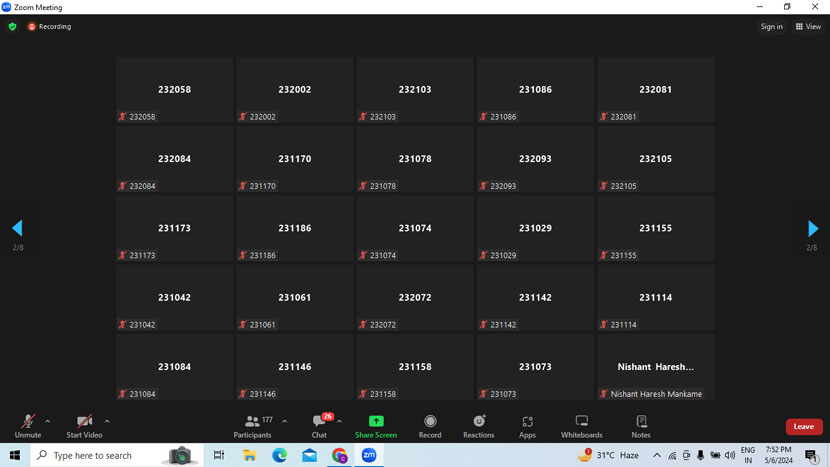Open the Notes panel

coord(641,425)
